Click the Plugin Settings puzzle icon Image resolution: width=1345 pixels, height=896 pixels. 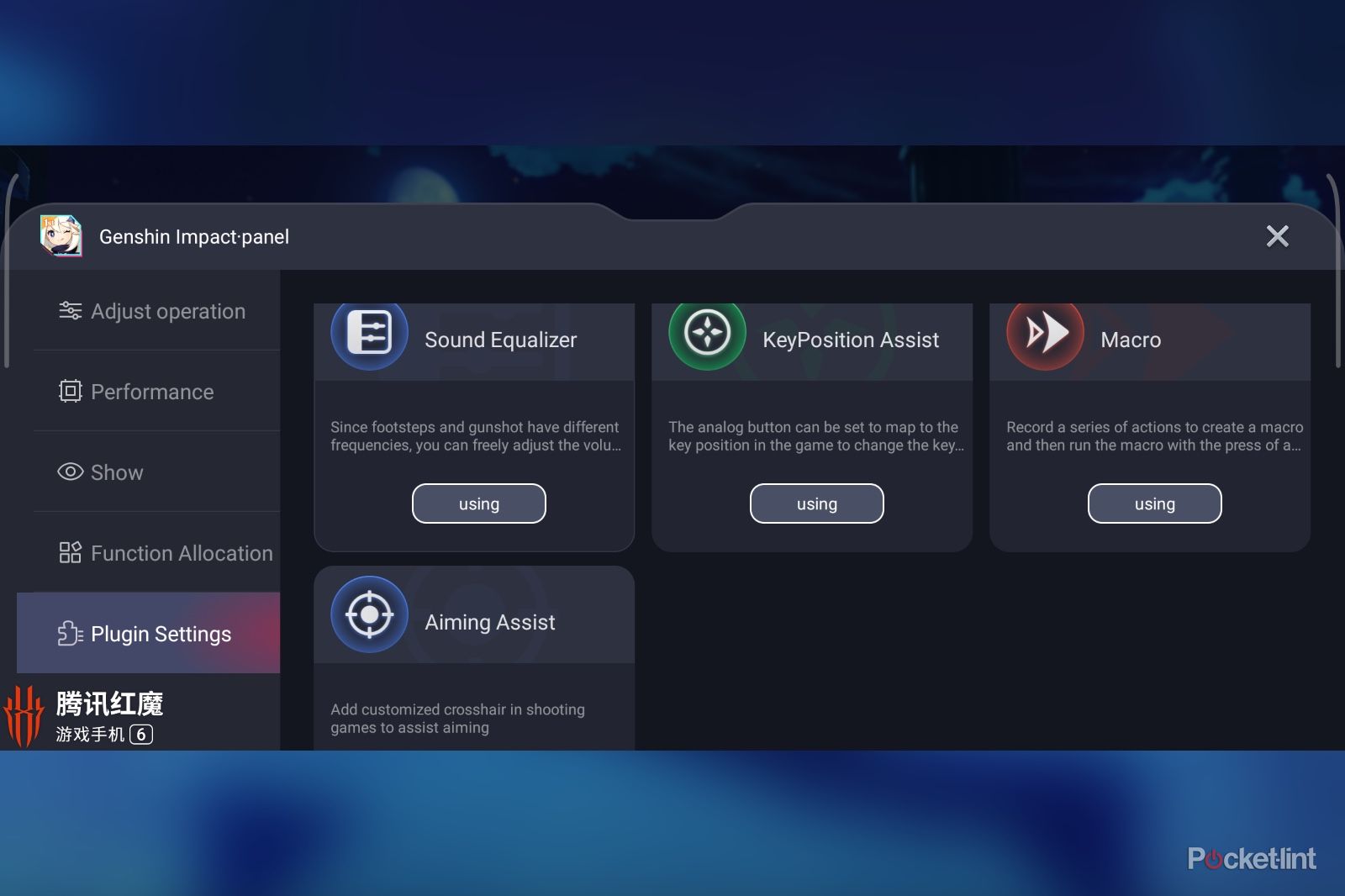pyautogui.click(x=70, y=634)
